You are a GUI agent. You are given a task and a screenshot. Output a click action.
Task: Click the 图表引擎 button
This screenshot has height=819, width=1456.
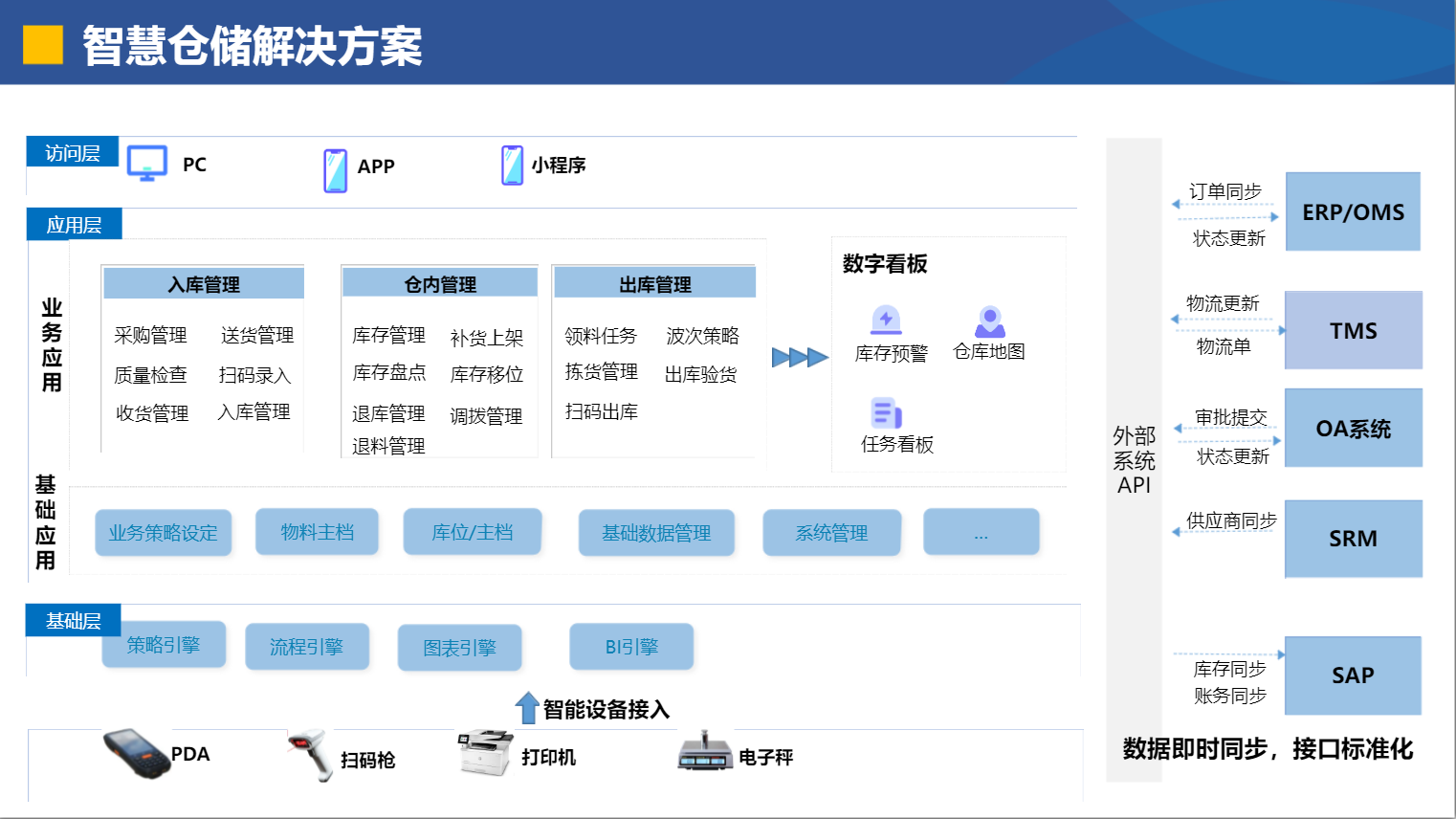[x=460, y=648]
